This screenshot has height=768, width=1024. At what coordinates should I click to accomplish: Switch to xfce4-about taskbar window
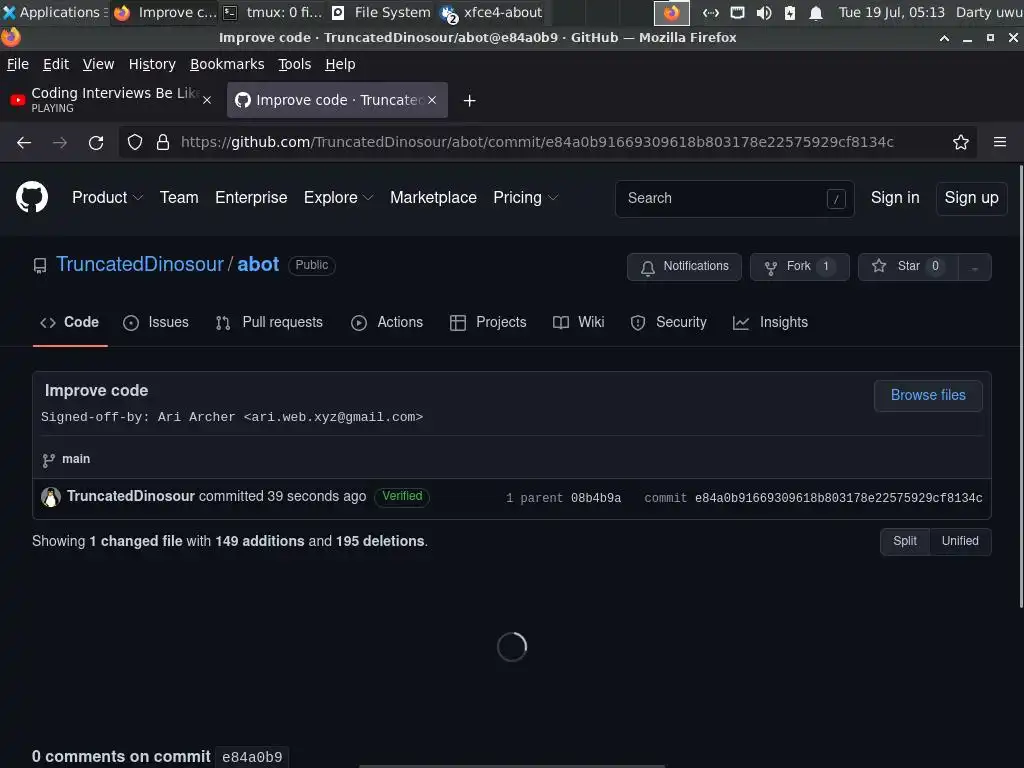[492, 12]
